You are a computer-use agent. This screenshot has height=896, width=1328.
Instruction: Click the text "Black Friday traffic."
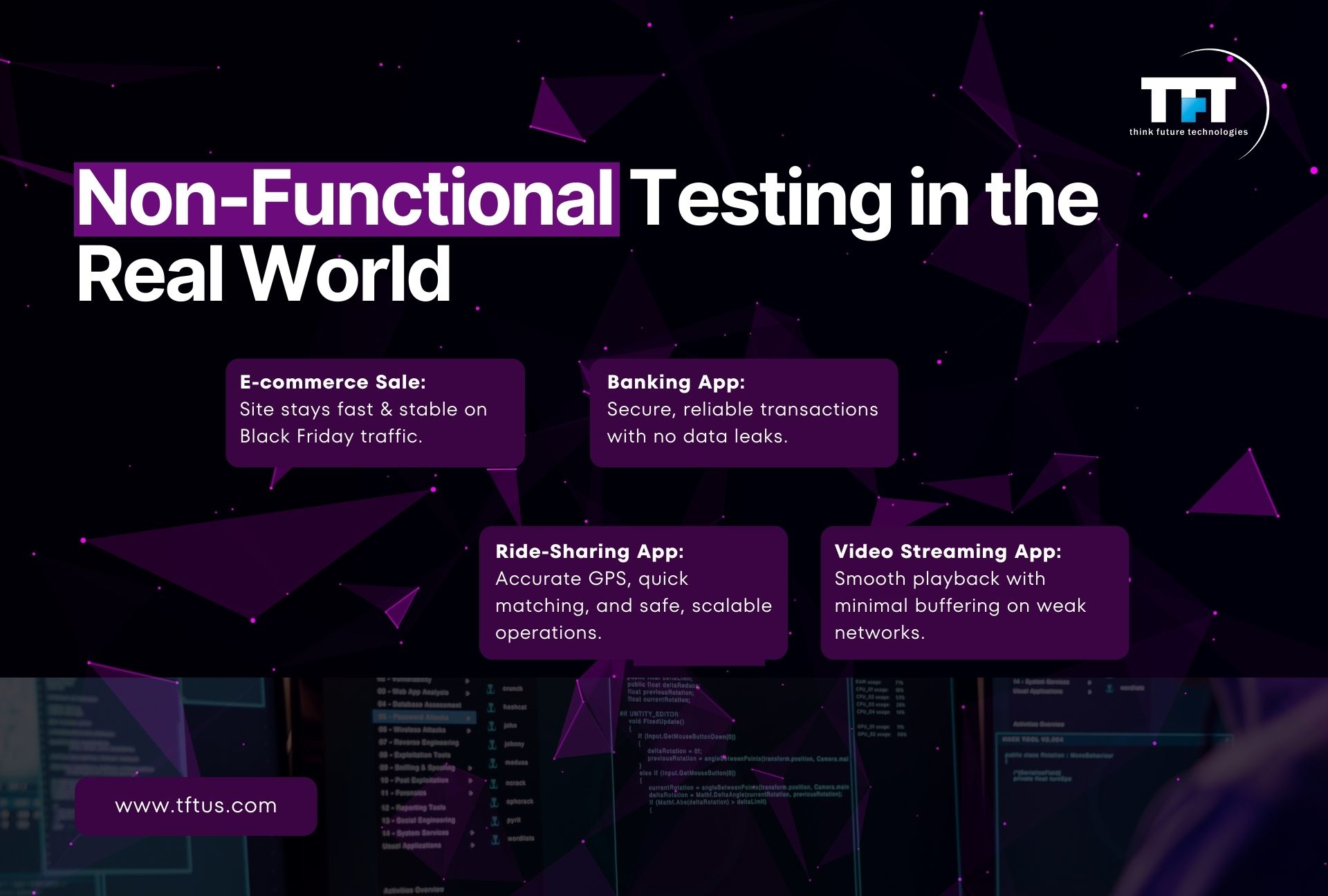click(x=331, y=436)
